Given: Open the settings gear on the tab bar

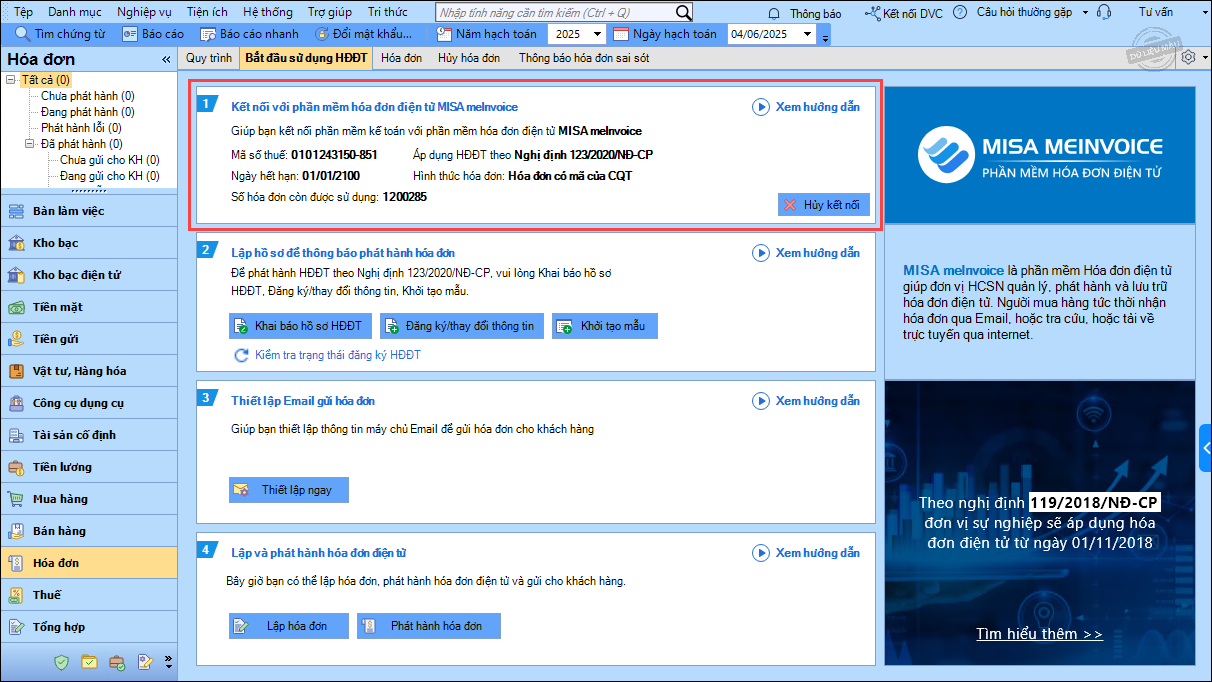Looking at the screenshot, I should [x=1188, y=58].
